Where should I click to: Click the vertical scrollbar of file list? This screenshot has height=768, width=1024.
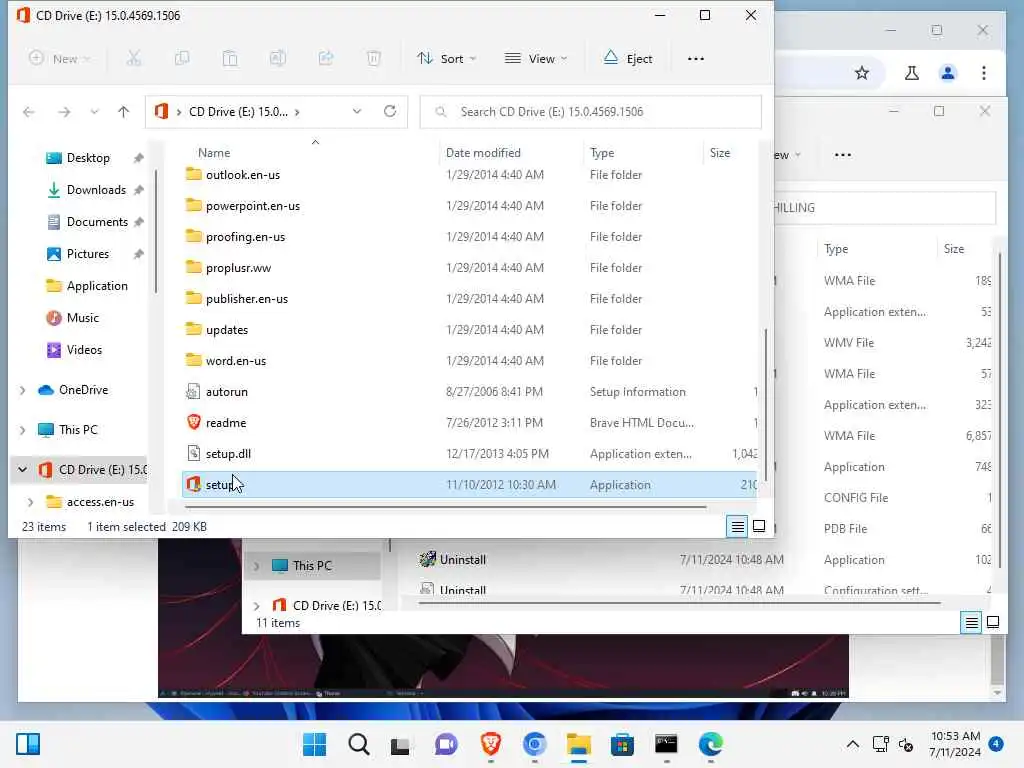(x=765, y=405)
